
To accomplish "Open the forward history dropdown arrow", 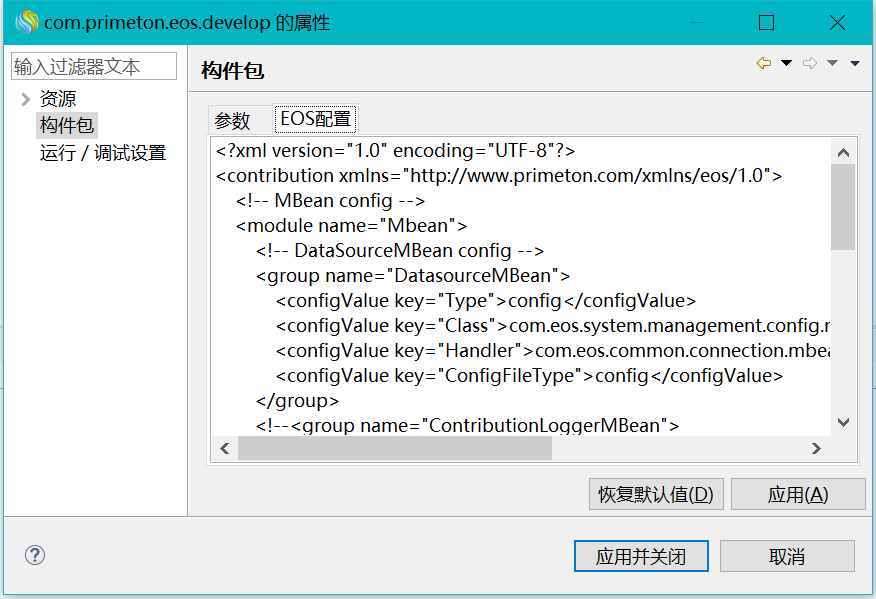I will click(x=832, y=63).
